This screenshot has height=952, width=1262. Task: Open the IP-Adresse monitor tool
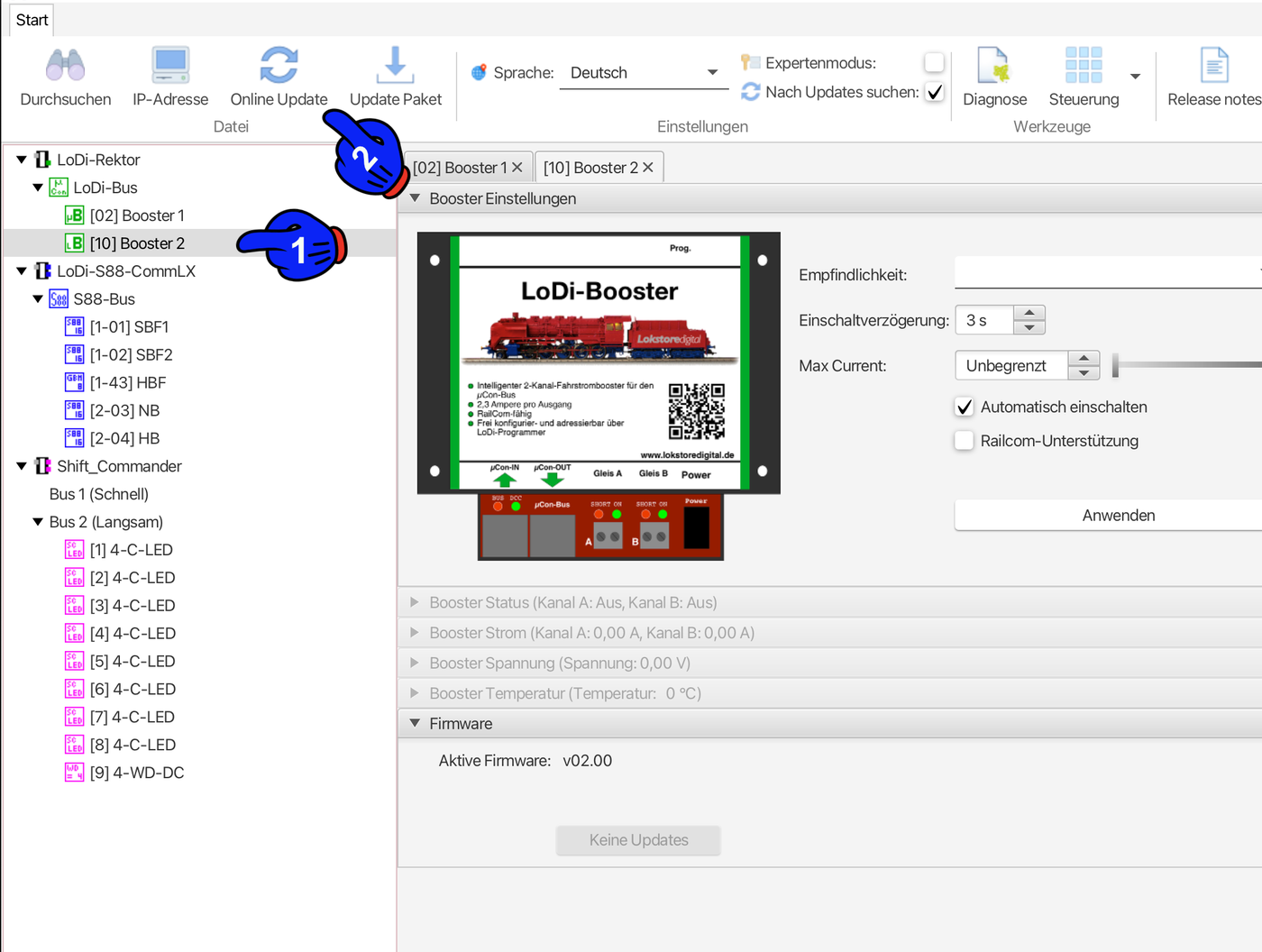170,78
